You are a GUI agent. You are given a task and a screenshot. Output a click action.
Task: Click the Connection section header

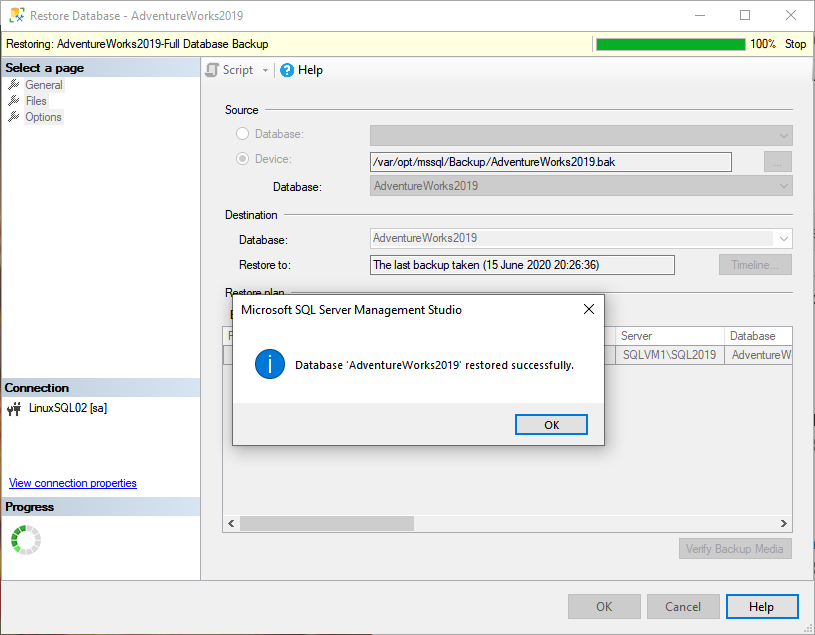tap(101, 388)
